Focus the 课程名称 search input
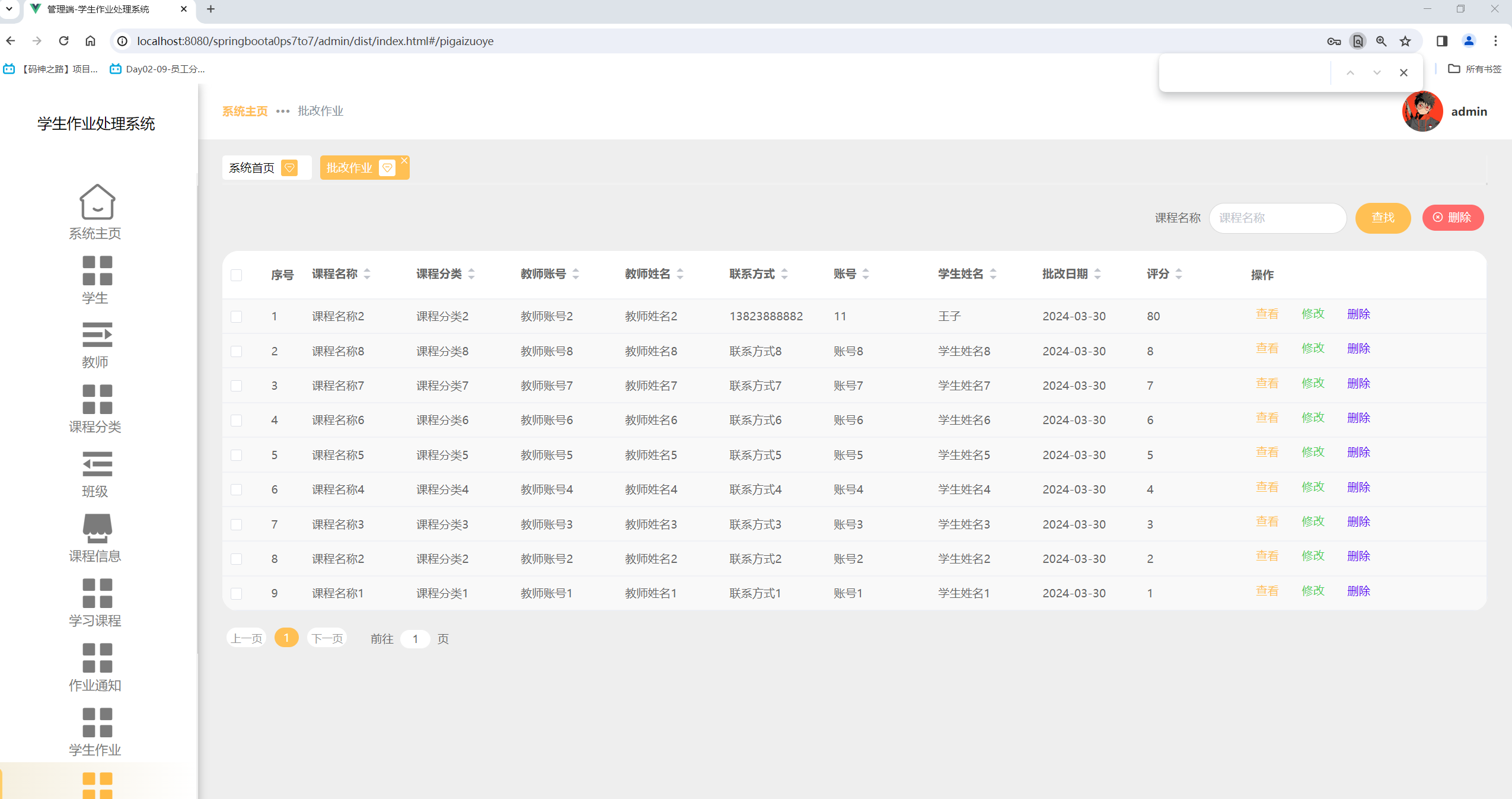Screen dimensions: 1512x799 coord(1278,218)
